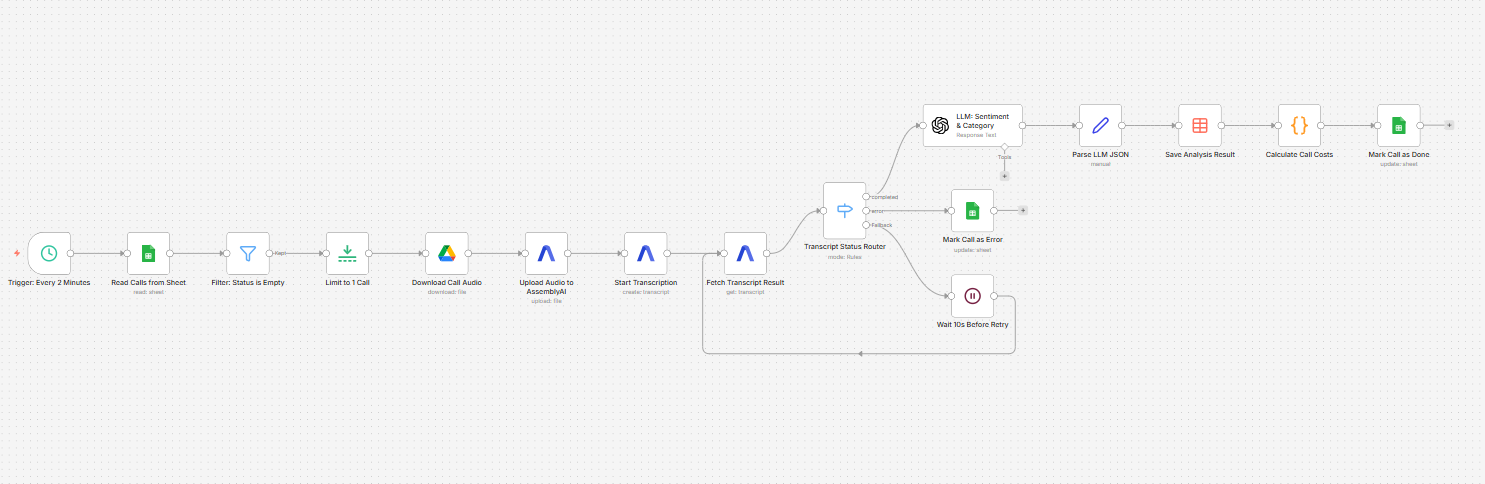Click the router's error output connector
The image size is (1485, 484).
tap(866, 210)
